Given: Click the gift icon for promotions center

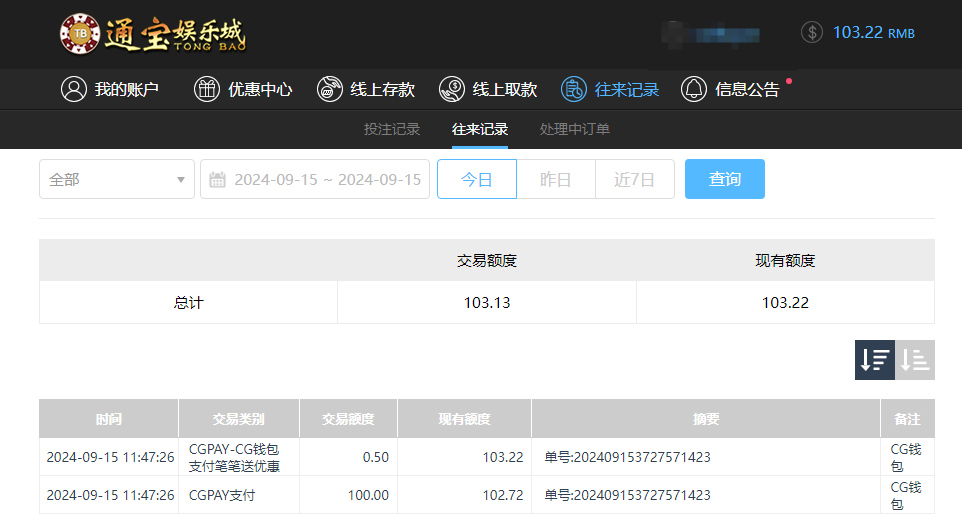Looking at the screenshot, I should click(x=207, y=89).
